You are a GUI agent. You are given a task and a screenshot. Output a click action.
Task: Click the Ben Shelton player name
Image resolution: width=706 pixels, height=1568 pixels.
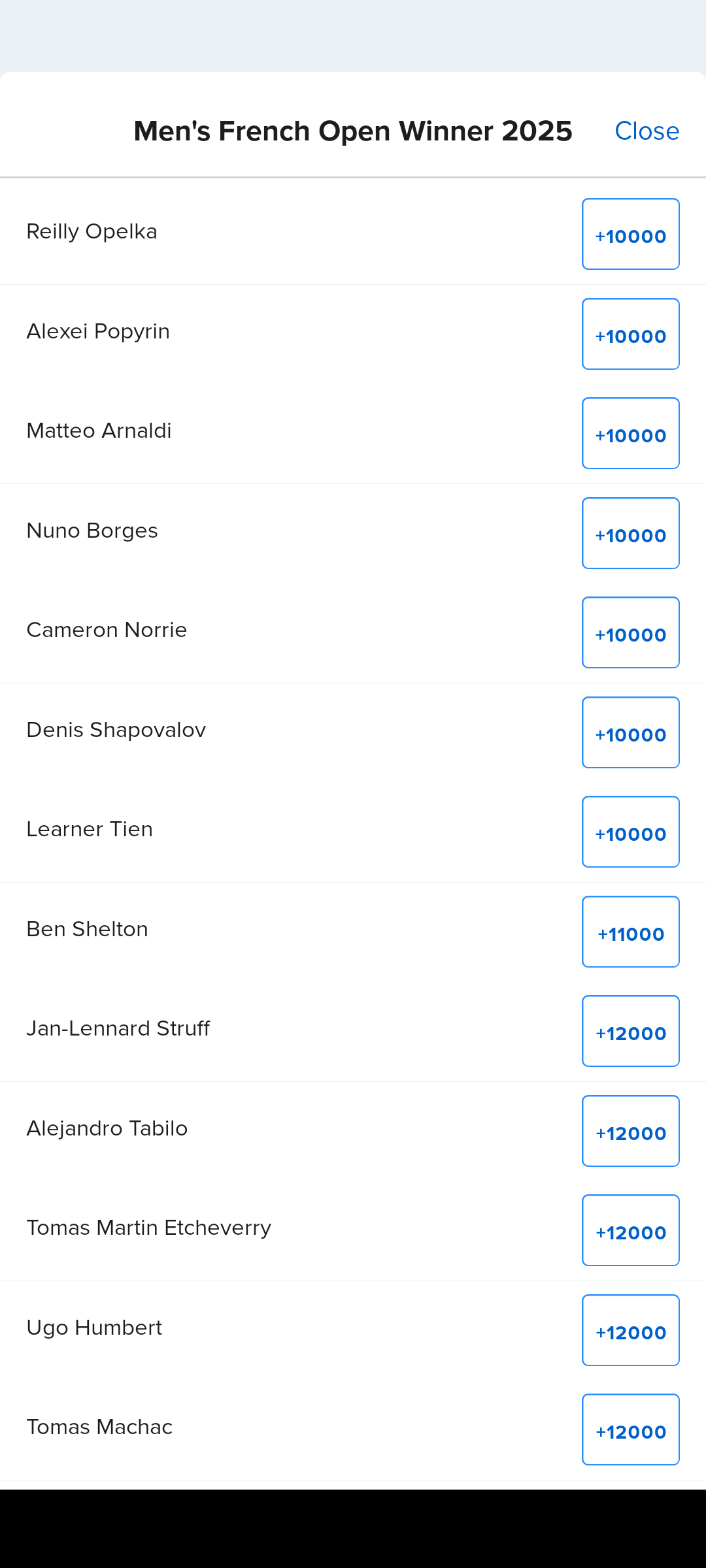88,929
